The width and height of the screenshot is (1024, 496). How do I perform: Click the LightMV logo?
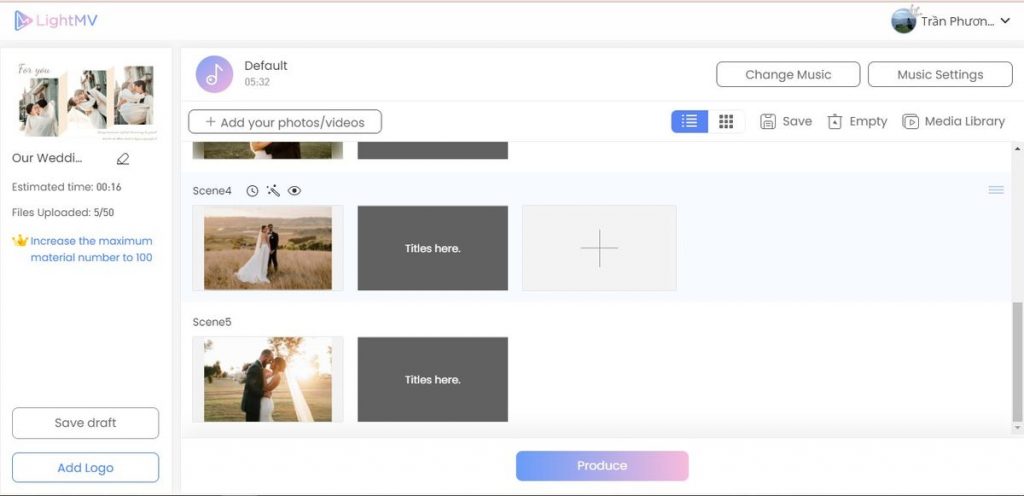(x=56, y=21)
